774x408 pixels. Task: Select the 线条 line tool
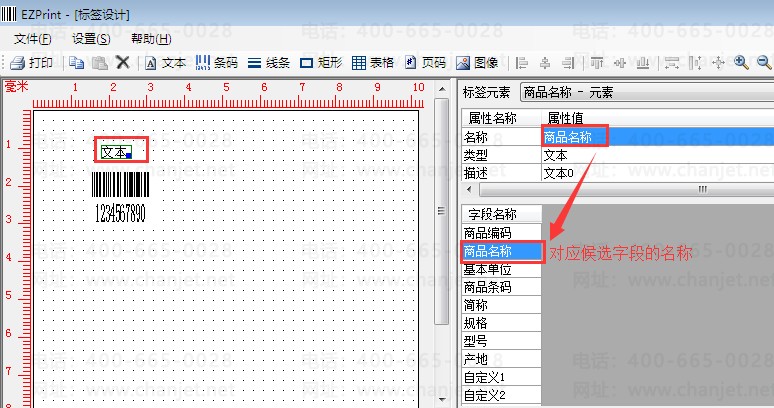pyautogui.click(x=269, y=62)
